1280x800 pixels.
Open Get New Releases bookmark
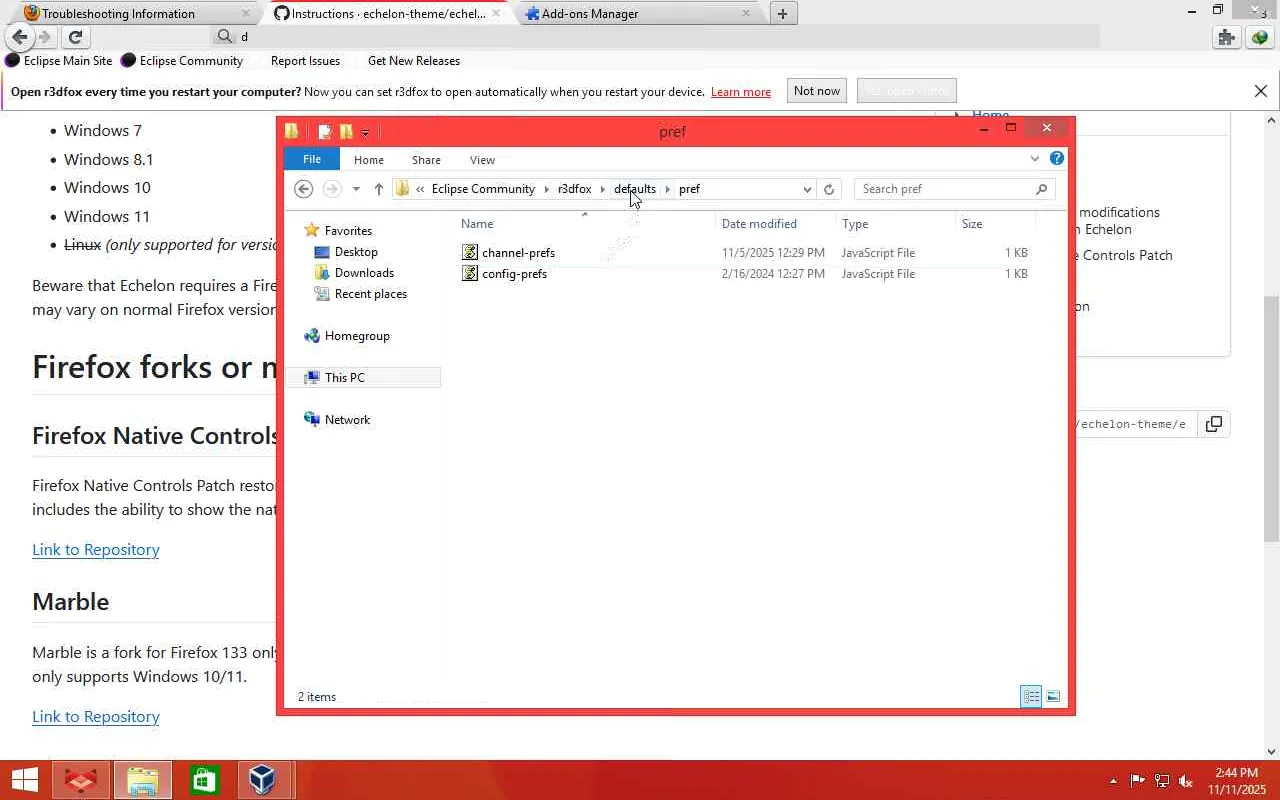(414, 61)
